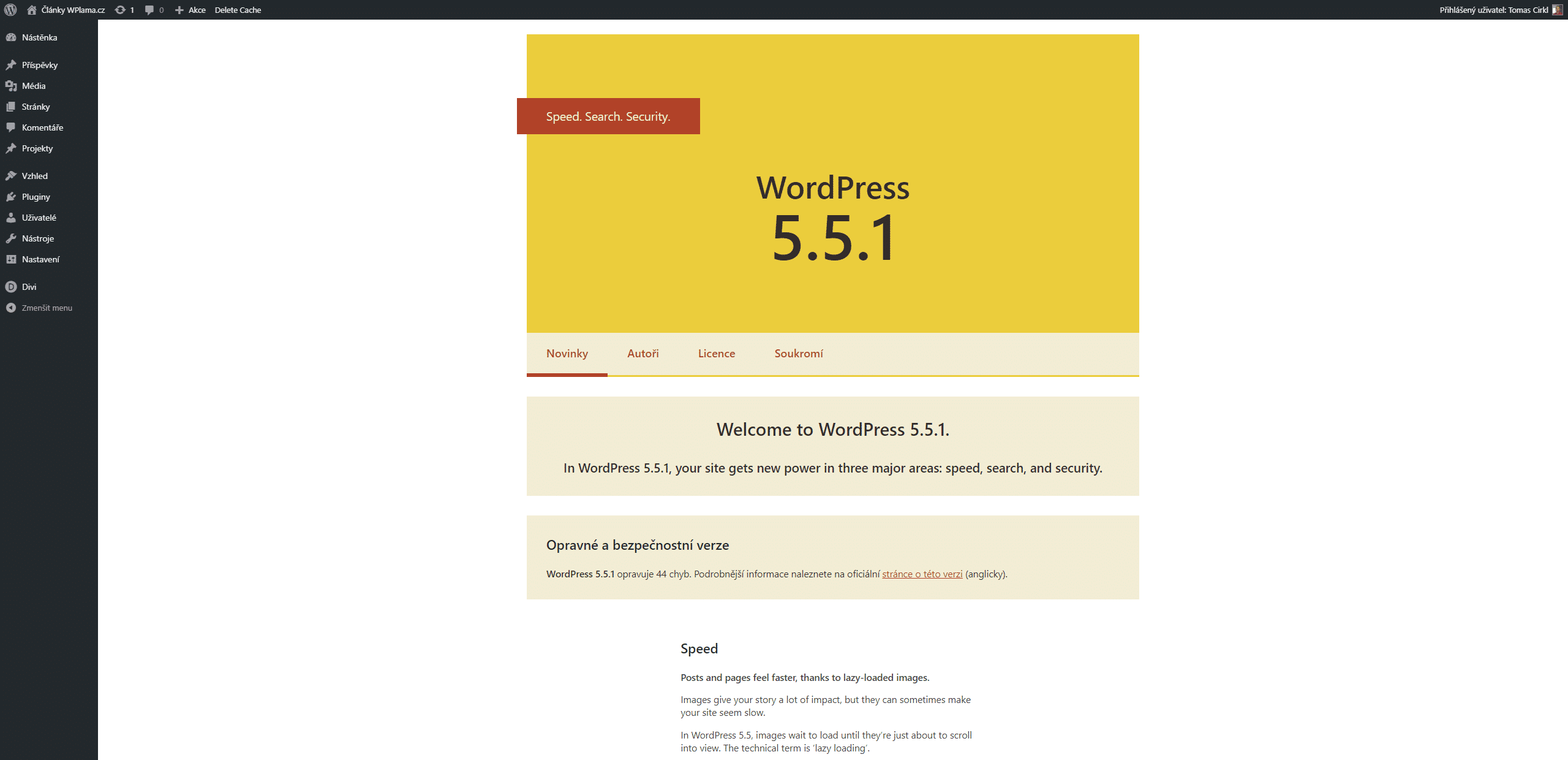Screen dimensions: 1568x760
Task: Click the Pluginy plug icon
Action: pos(11,197)
